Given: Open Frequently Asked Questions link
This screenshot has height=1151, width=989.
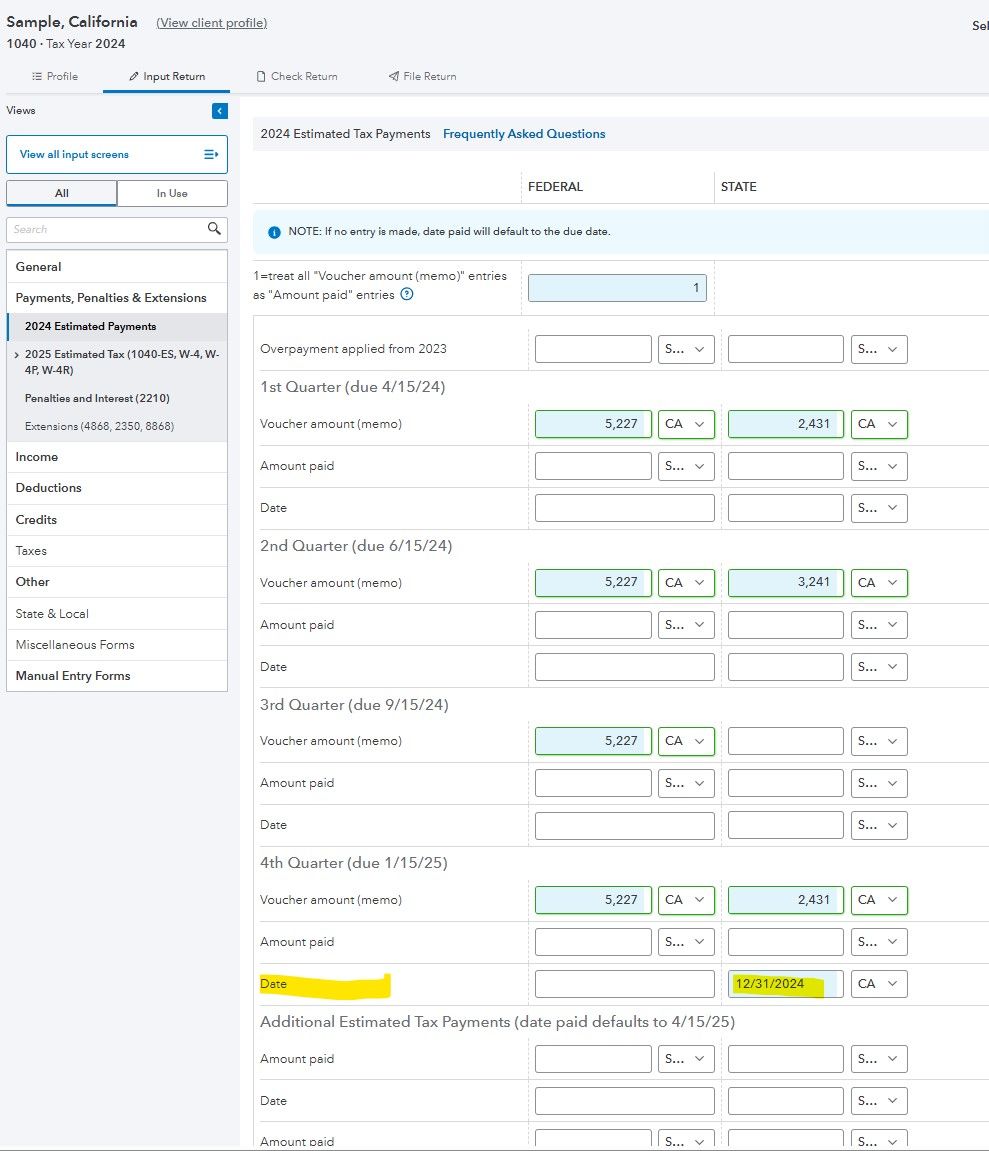Looking at the screenshot, I should [x=524, y=134].
